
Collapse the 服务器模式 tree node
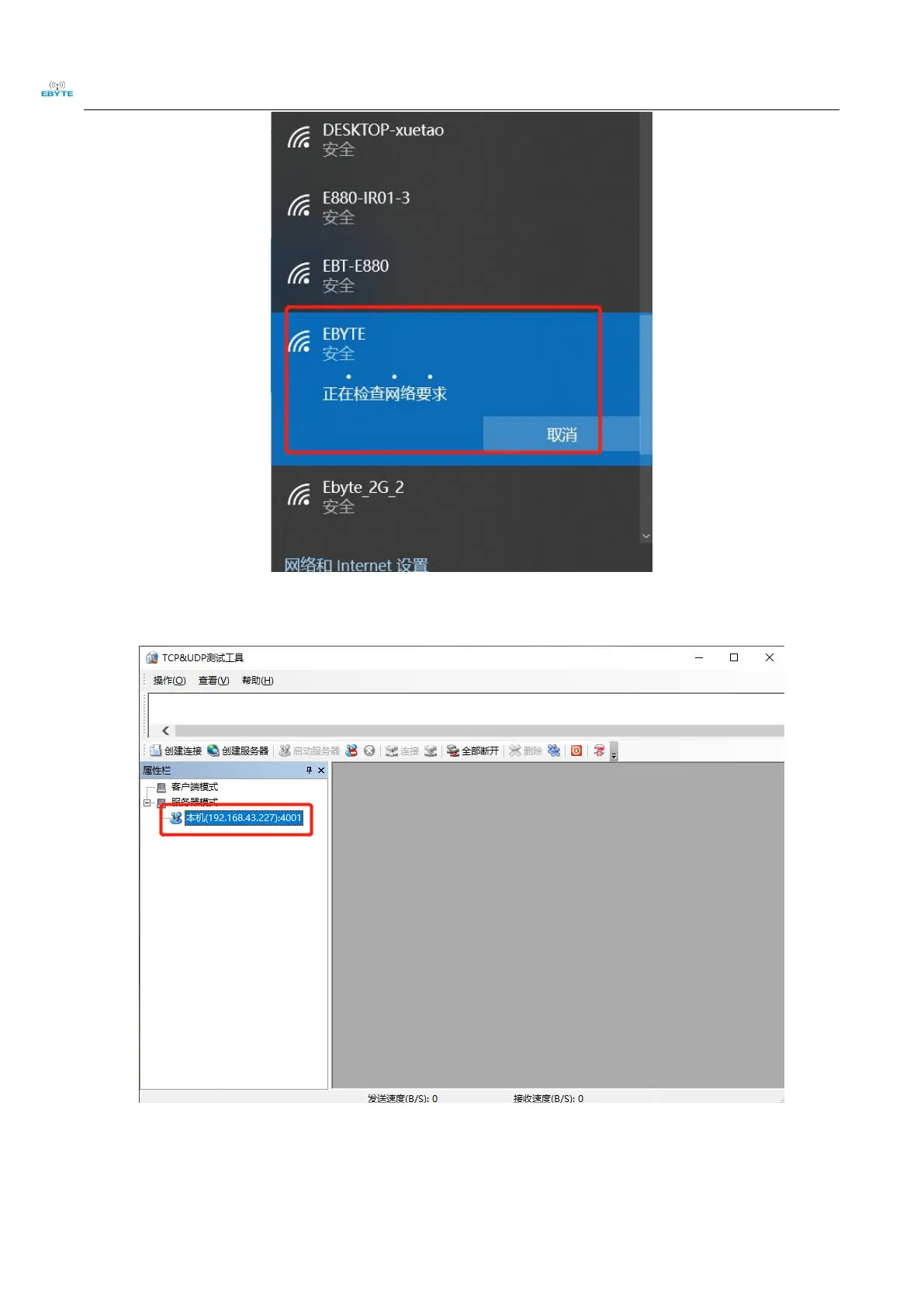[147, 803]
